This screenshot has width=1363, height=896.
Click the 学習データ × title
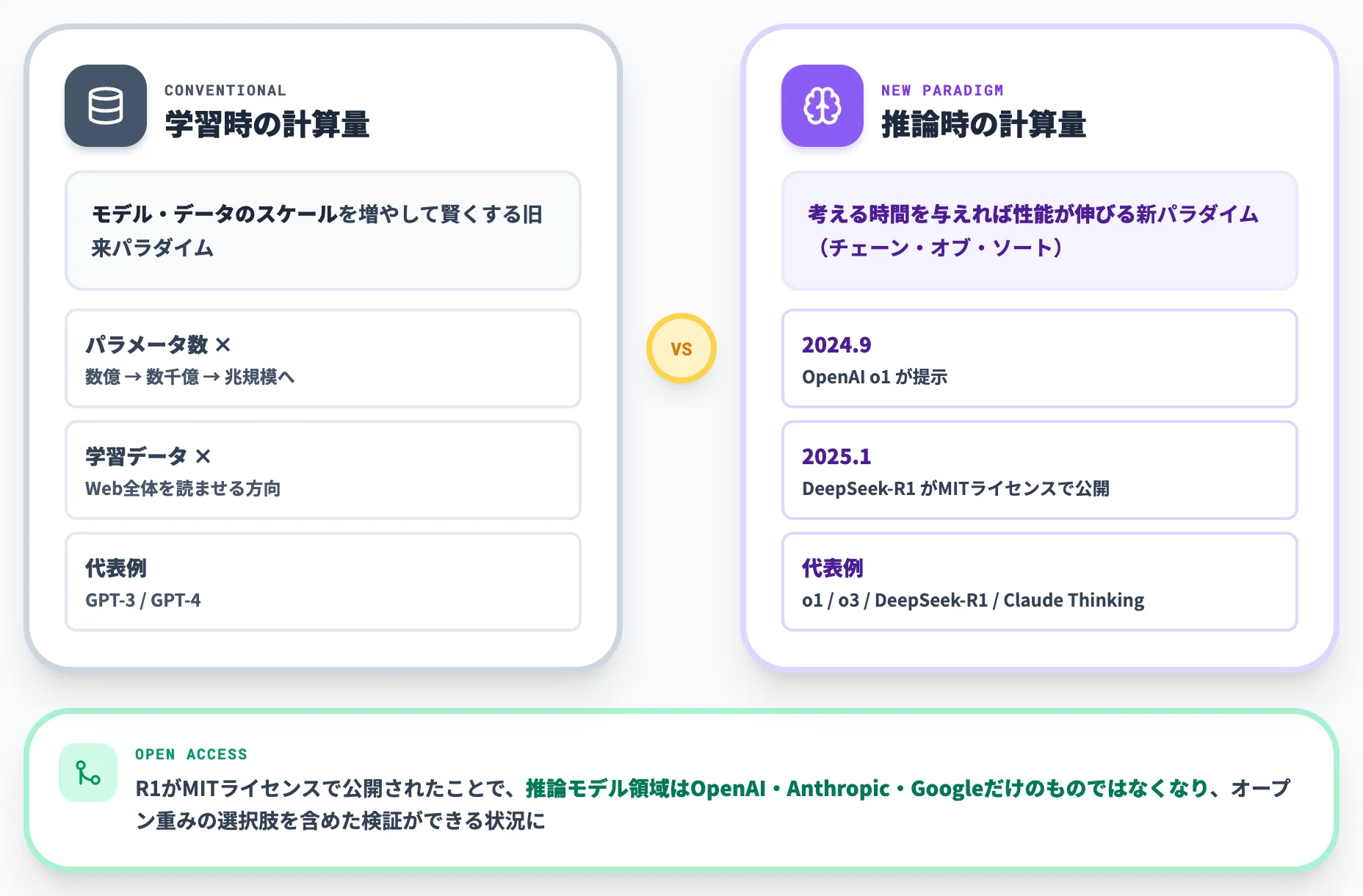[148, 456]
